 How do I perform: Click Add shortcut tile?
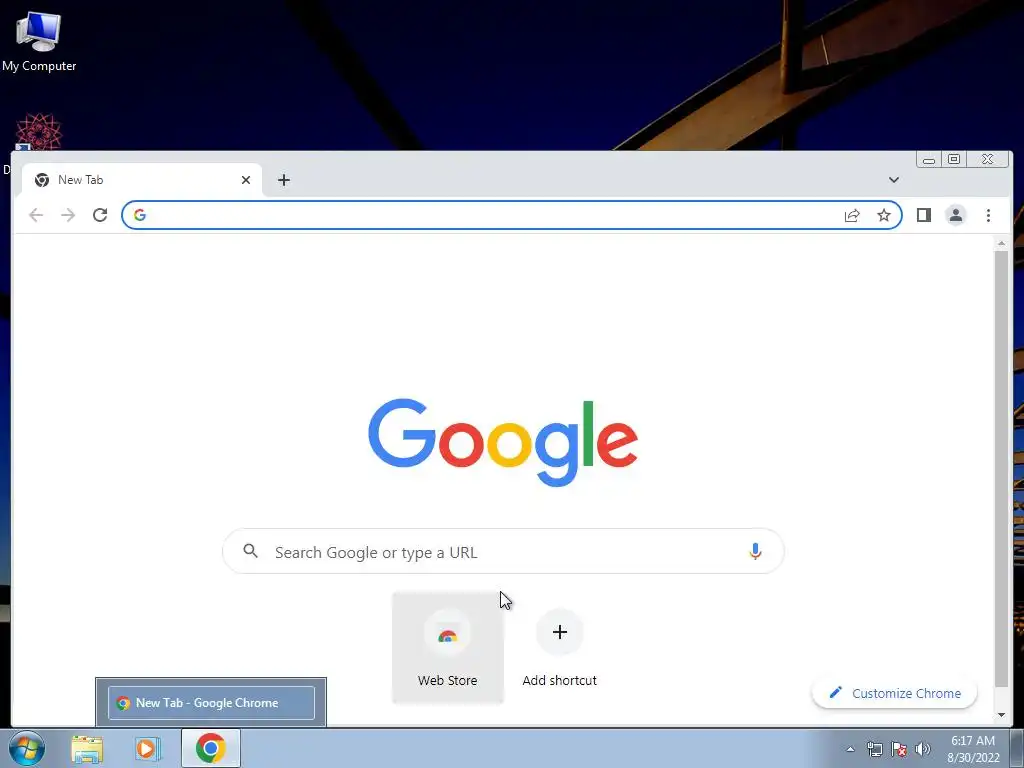click(560, 647)
